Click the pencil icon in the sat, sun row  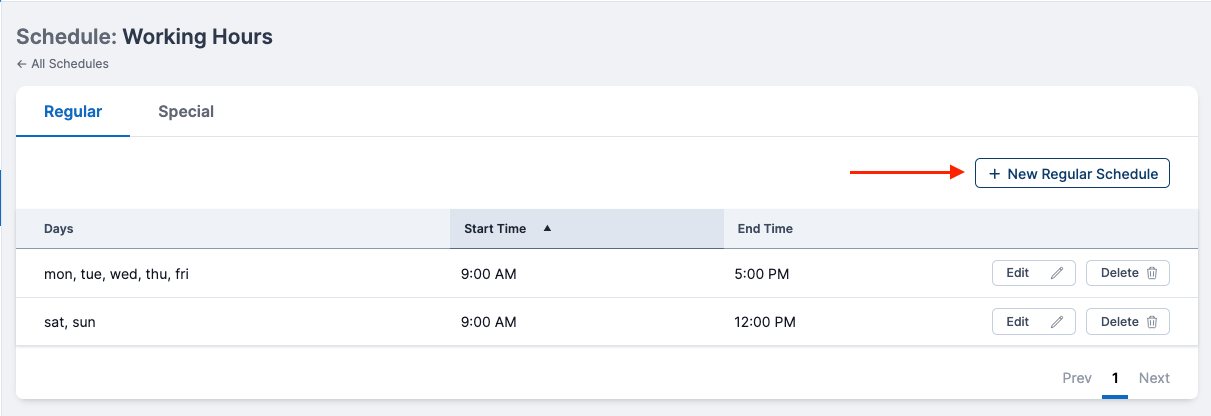pyautogui.click(x=1057, y=322)
